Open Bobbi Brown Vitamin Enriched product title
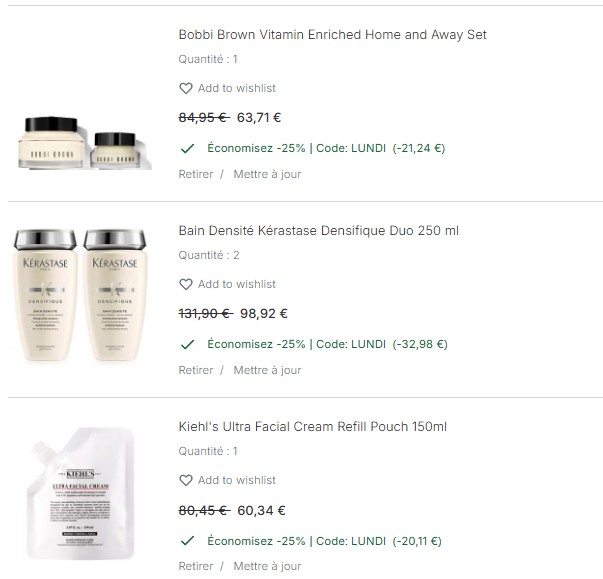 tap(333, 35)
